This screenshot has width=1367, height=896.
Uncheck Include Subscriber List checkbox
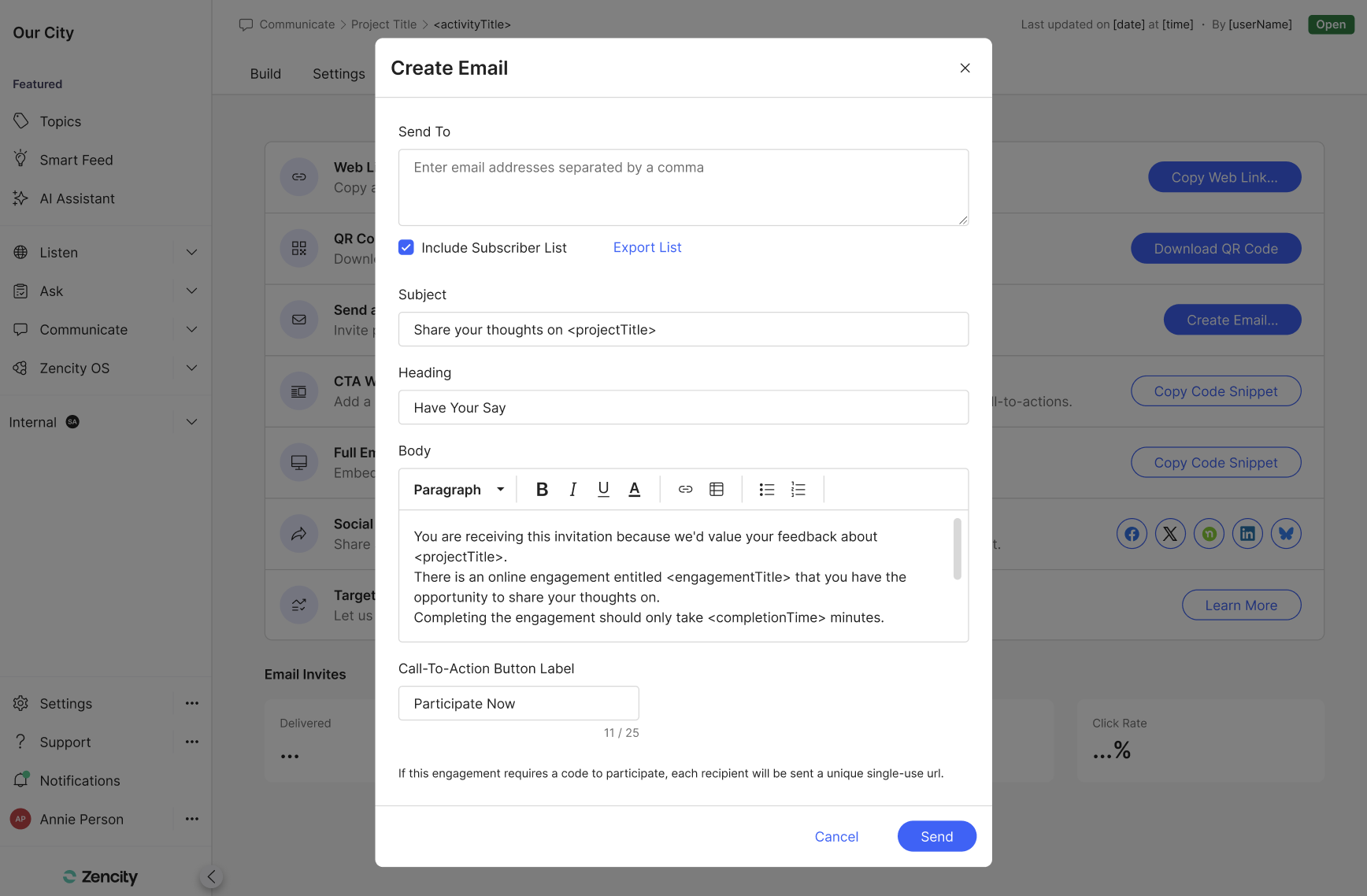pos(406,248)
